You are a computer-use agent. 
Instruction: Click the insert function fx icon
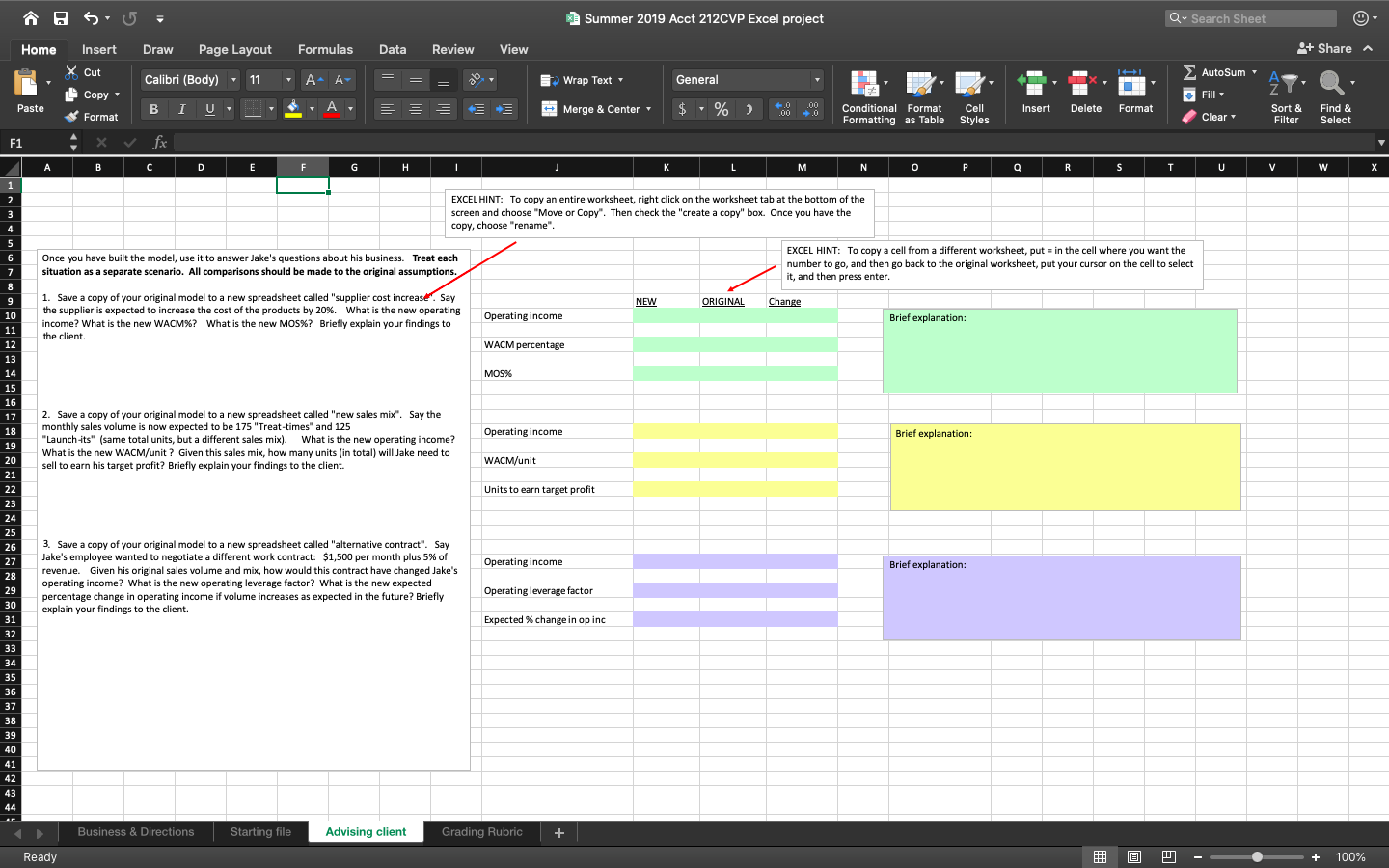tap(159, 143)
